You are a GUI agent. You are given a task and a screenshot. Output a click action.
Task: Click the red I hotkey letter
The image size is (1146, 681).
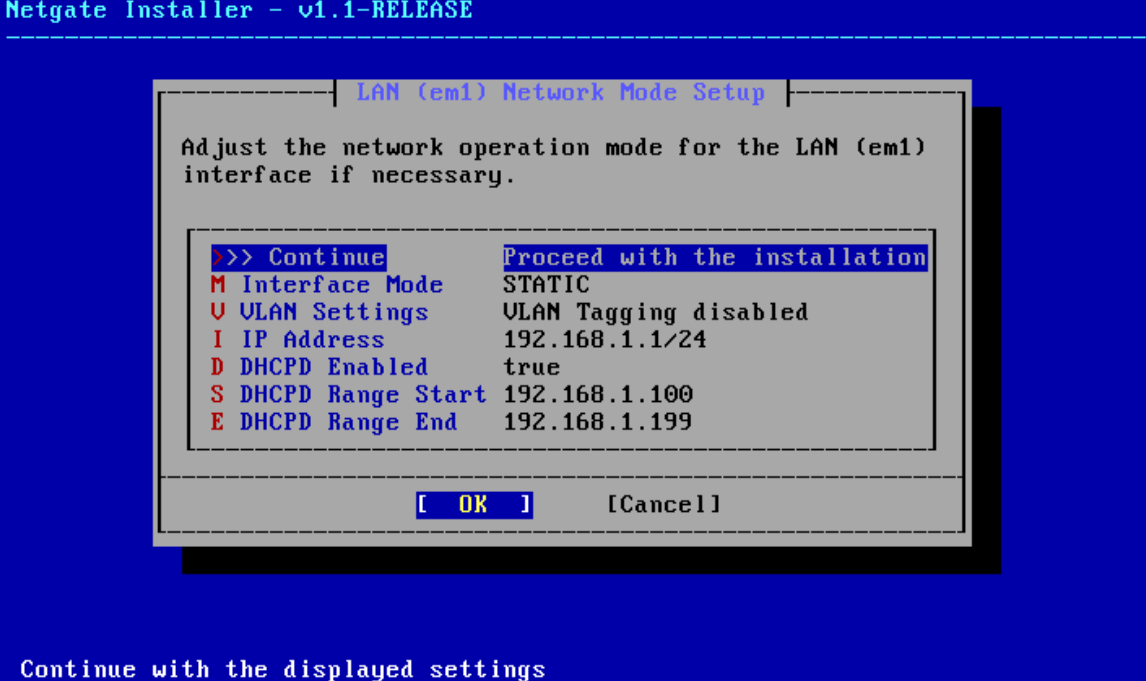218,339
